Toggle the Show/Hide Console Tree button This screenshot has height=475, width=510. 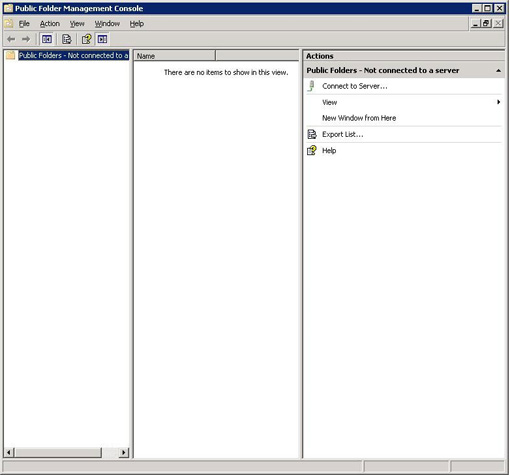click(x=47, y=39)
